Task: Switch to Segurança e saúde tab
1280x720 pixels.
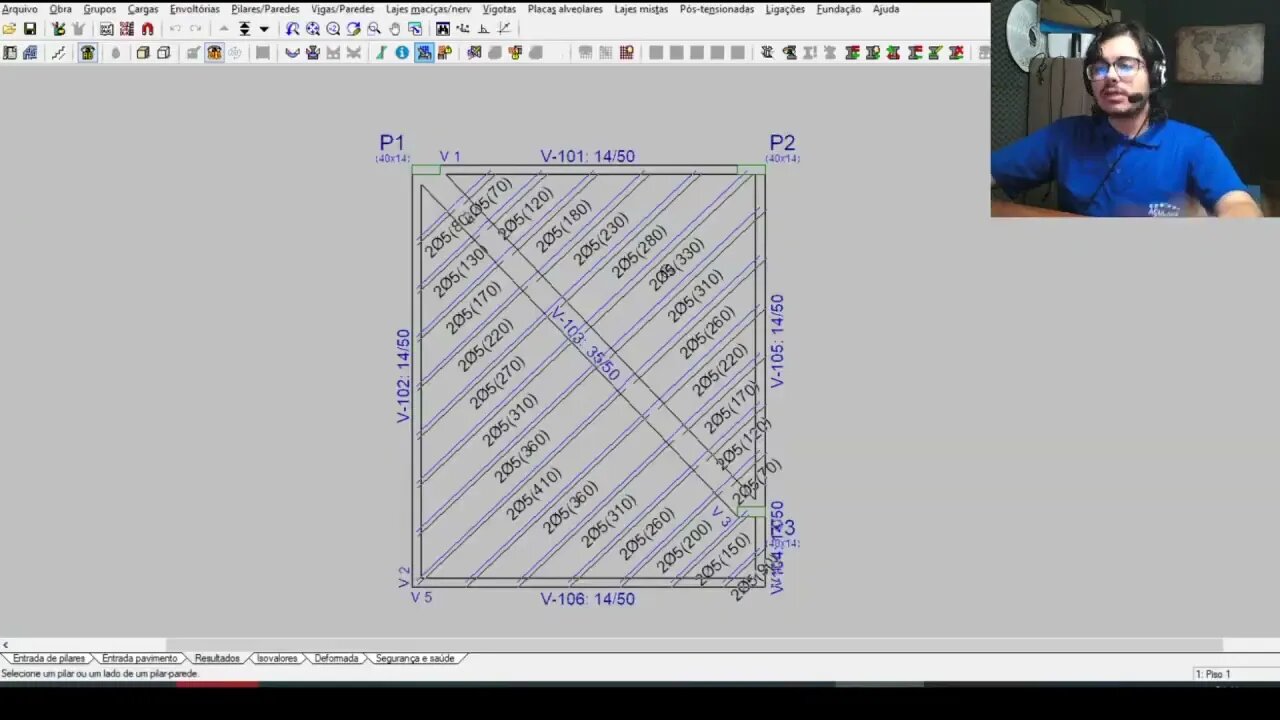Action: pyautogui.click(x=415, y=658)
